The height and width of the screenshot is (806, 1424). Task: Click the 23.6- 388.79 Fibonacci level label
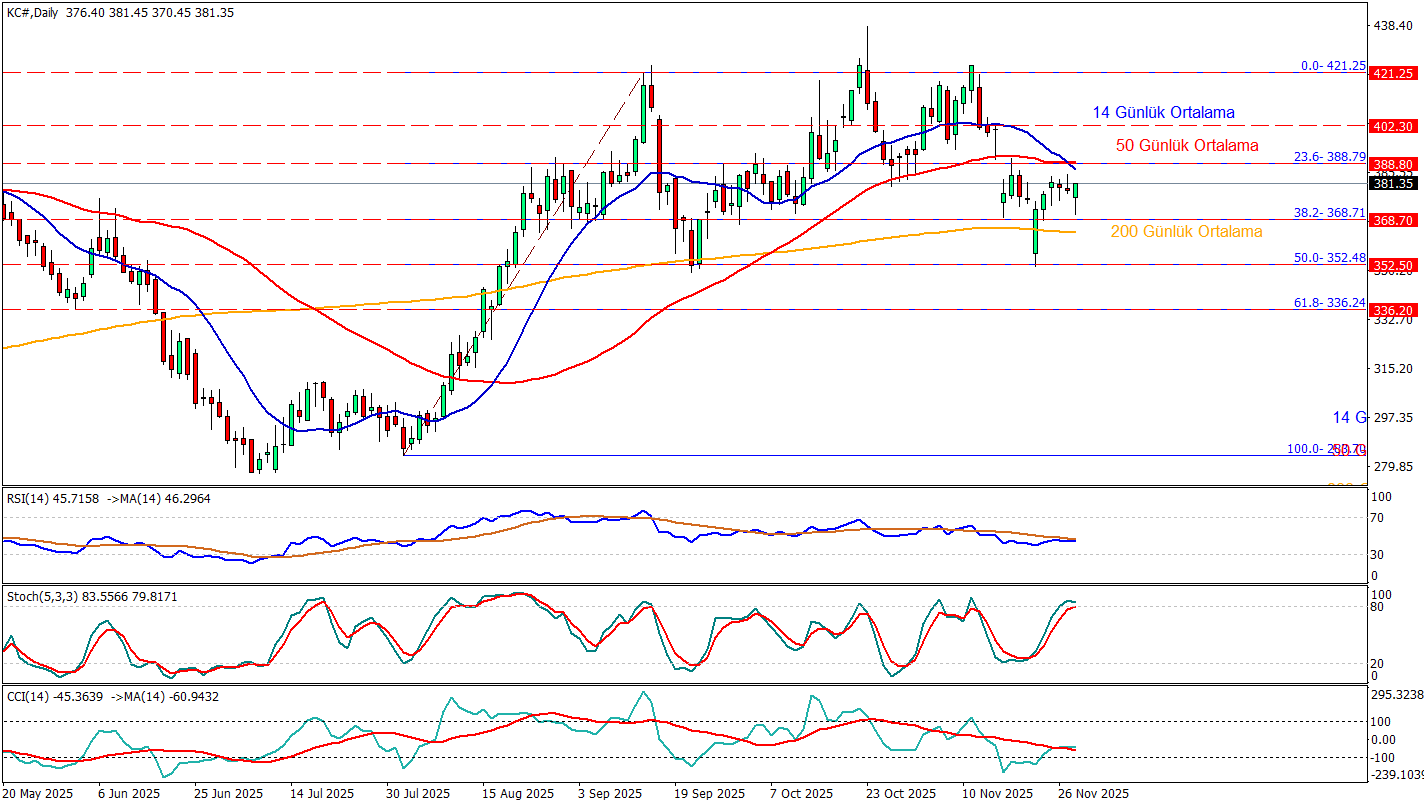[1330, 157]
